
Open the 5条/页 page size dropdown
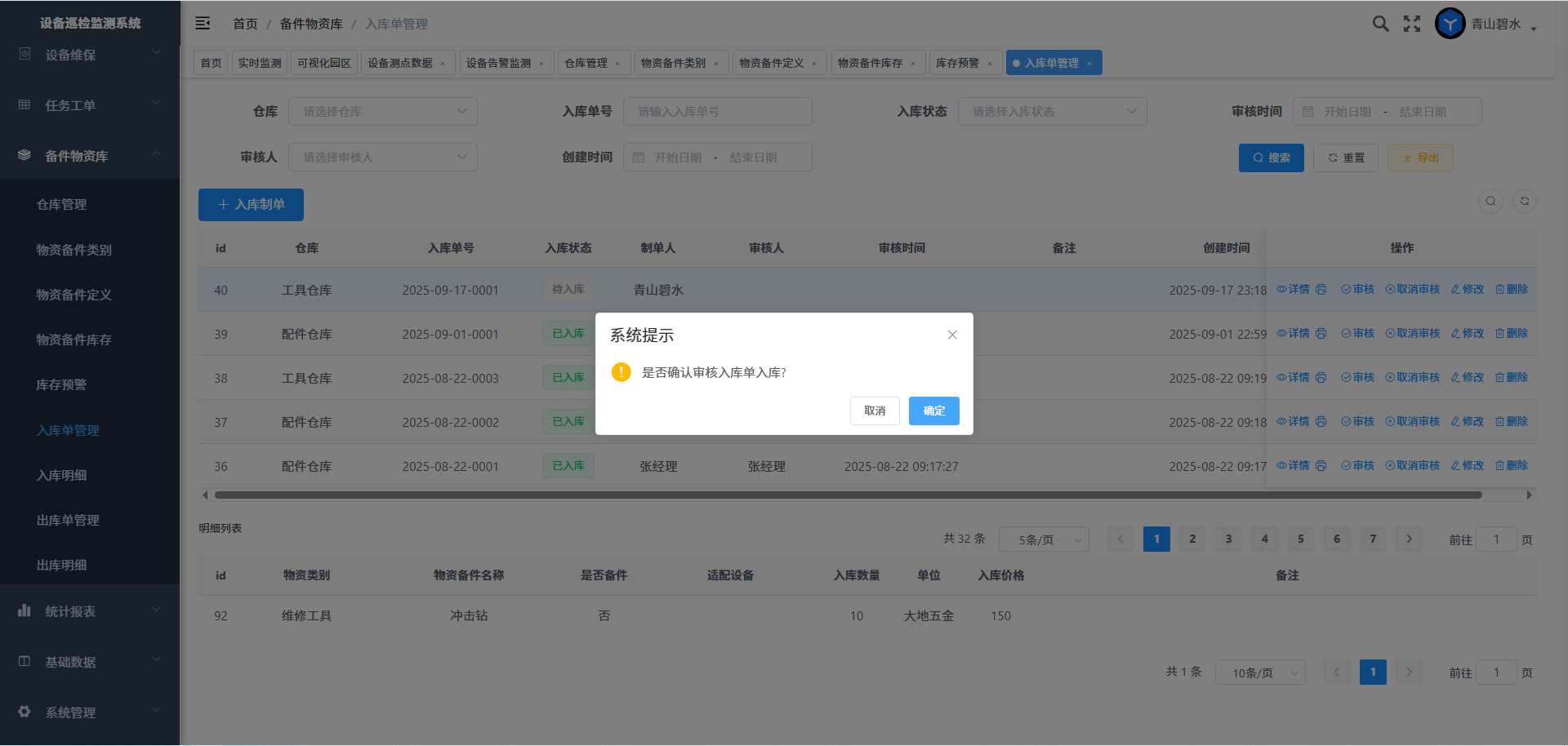coord(1044,540)
